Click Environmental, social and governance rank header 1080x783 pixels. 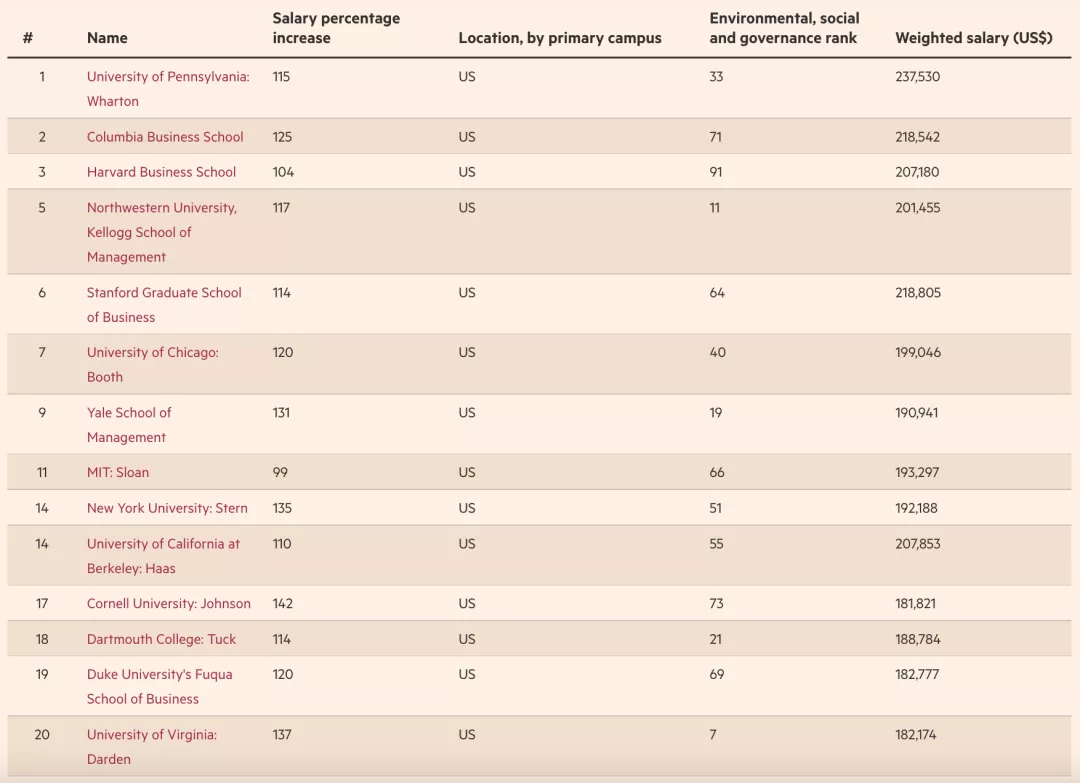click(784, 28)
